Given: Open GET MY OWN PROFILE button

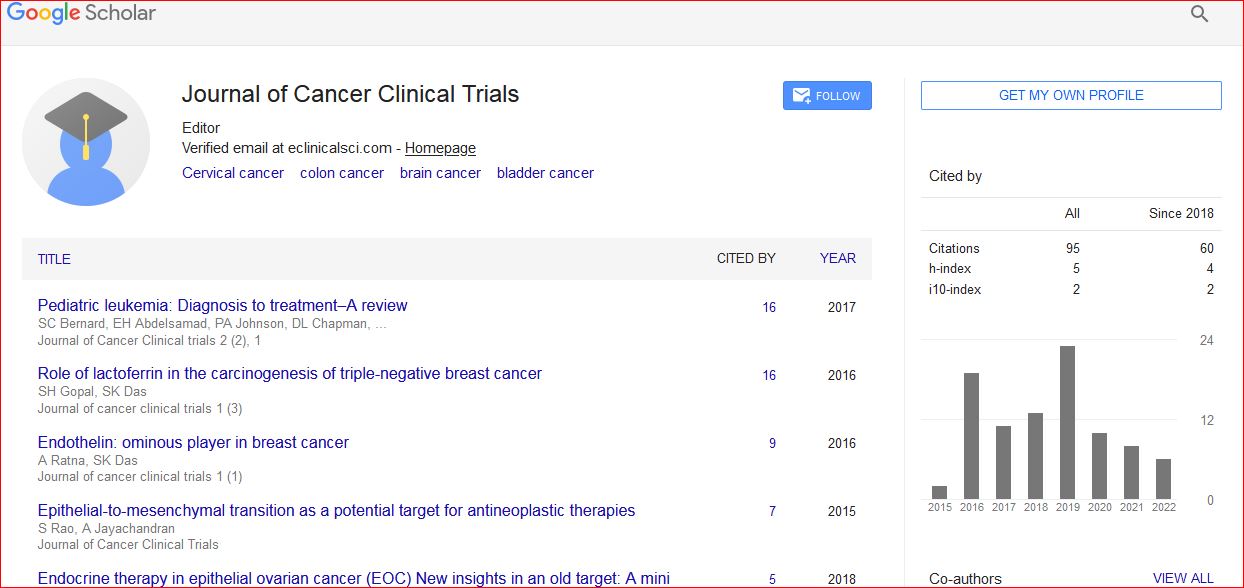Looking at the screenshot, I should pos(1071,95).
